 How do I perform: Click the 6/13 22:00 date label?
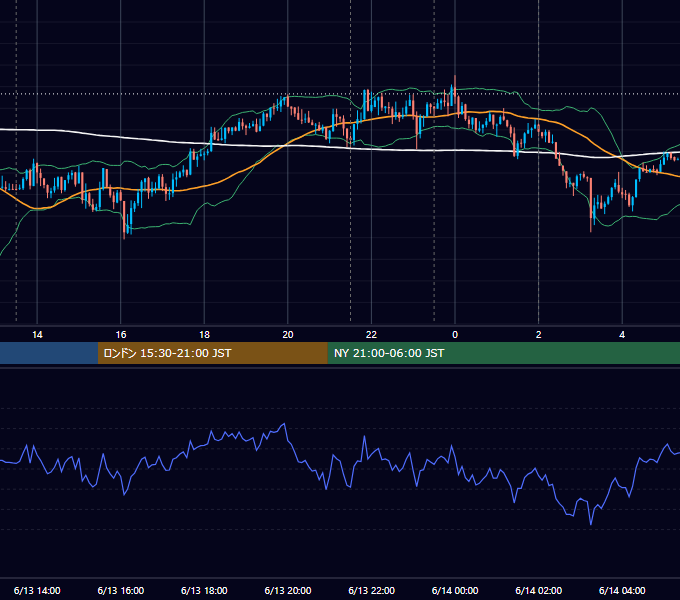[x=371, y=590]
